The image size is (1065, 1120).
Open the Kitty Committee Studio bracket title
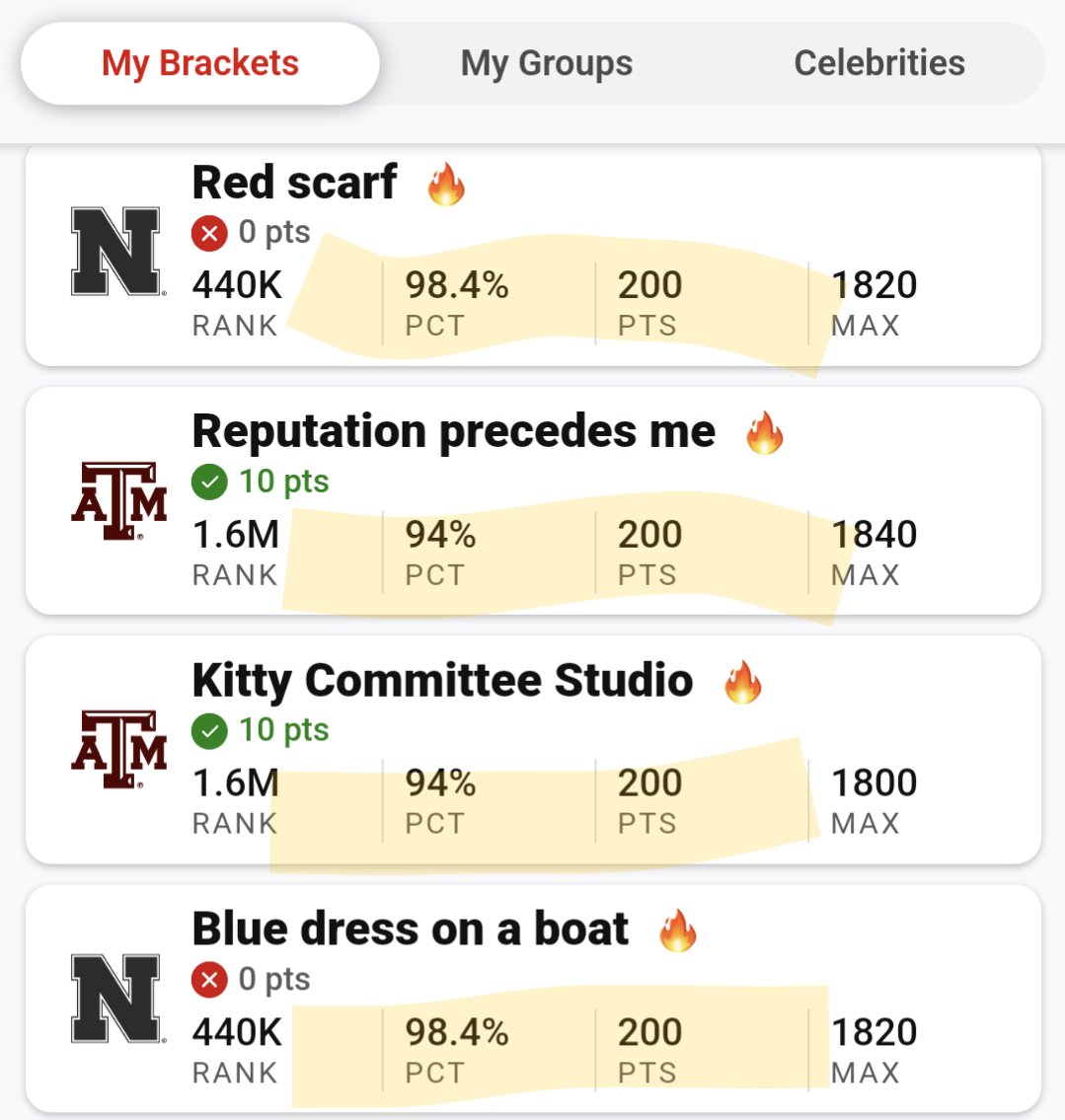coord(443,681)
